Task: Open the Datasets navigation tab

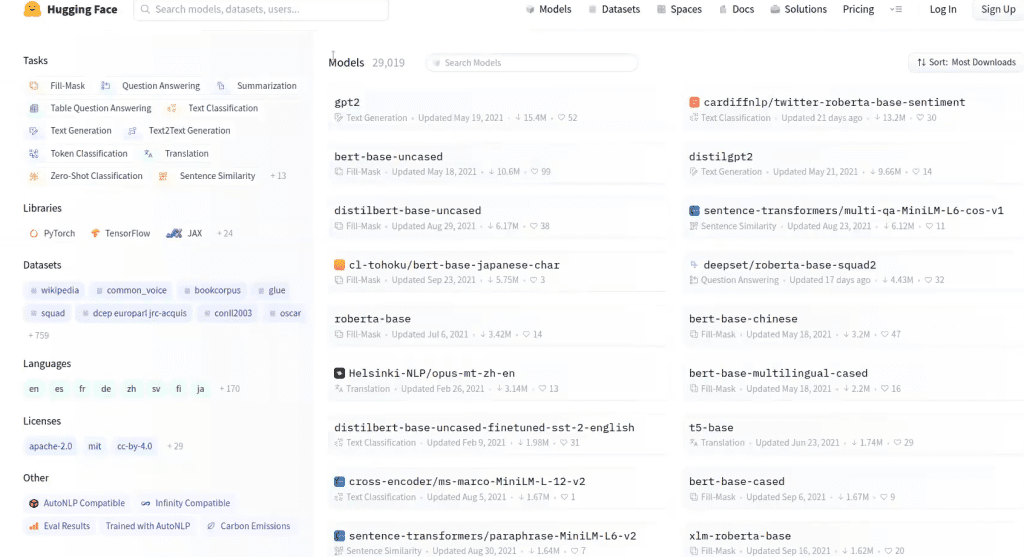Action: point(614,9)
